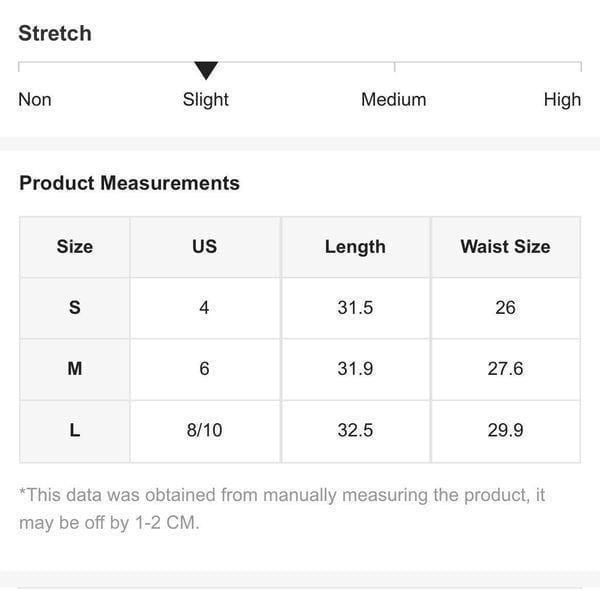
Task: Click the 31.5 length cell
Action: click(x=355, y=308)
